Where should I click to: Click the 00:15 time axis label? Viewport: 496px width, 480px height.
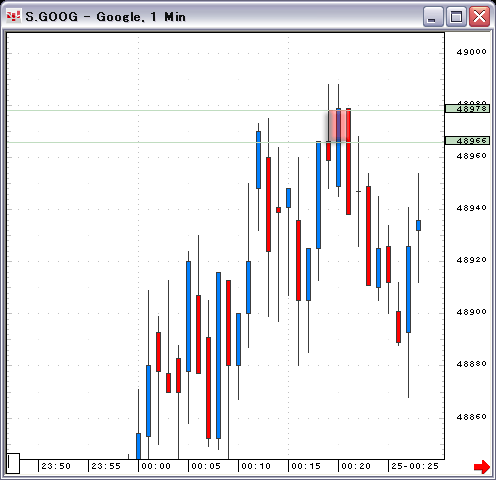pos(306,466)
